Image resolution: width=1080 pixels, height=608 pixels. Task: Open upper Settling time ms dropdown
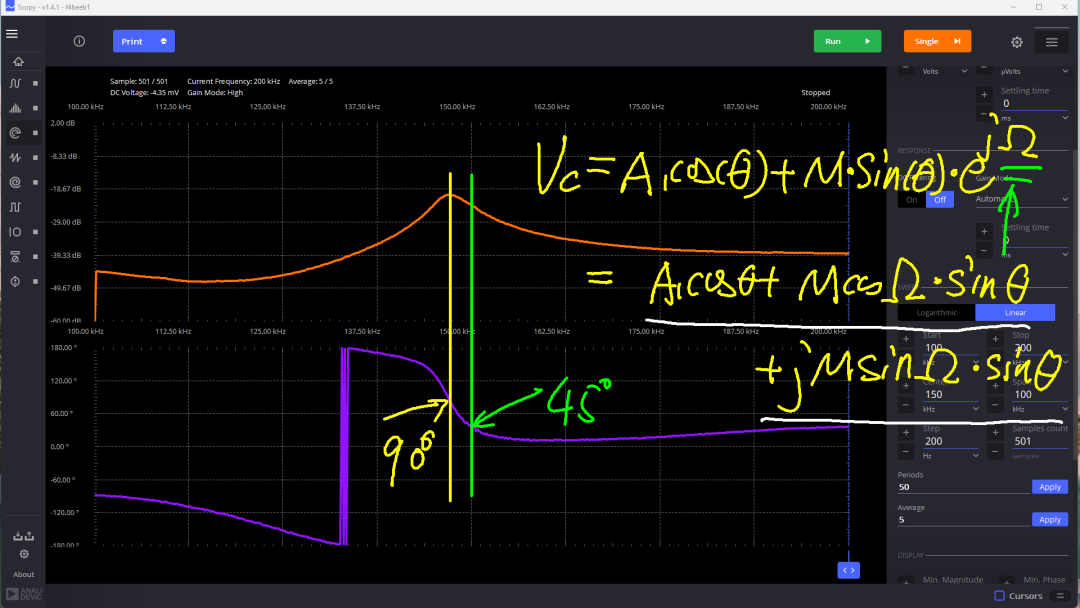point(1035,118)
